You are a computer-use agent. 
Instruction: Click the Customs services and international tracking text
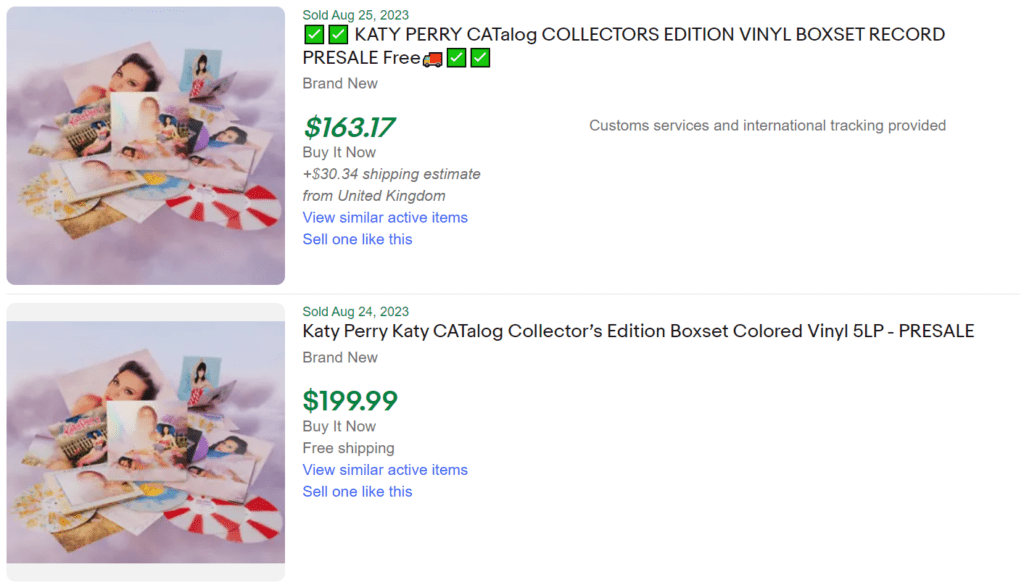(x=767, y=125)
